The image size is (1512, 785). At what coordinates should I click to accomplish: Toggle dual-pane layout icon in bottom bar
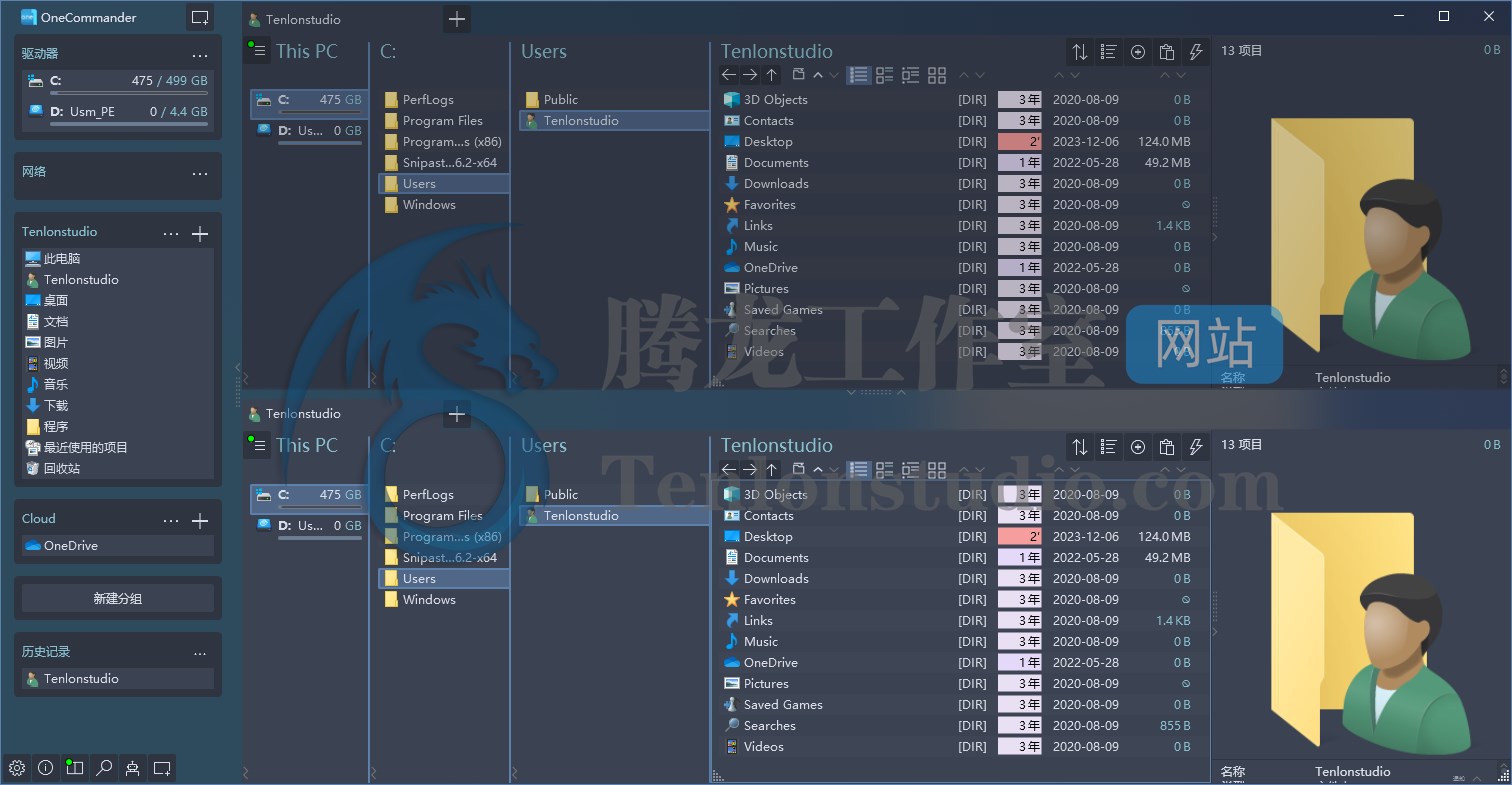[x=75, y=768]
